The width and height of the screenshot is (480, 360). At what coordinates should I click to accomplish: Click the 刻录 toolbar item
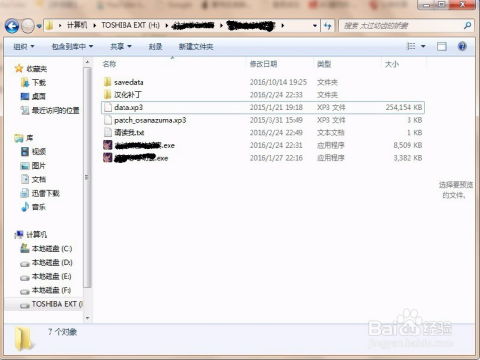click(x=155, y=47)
